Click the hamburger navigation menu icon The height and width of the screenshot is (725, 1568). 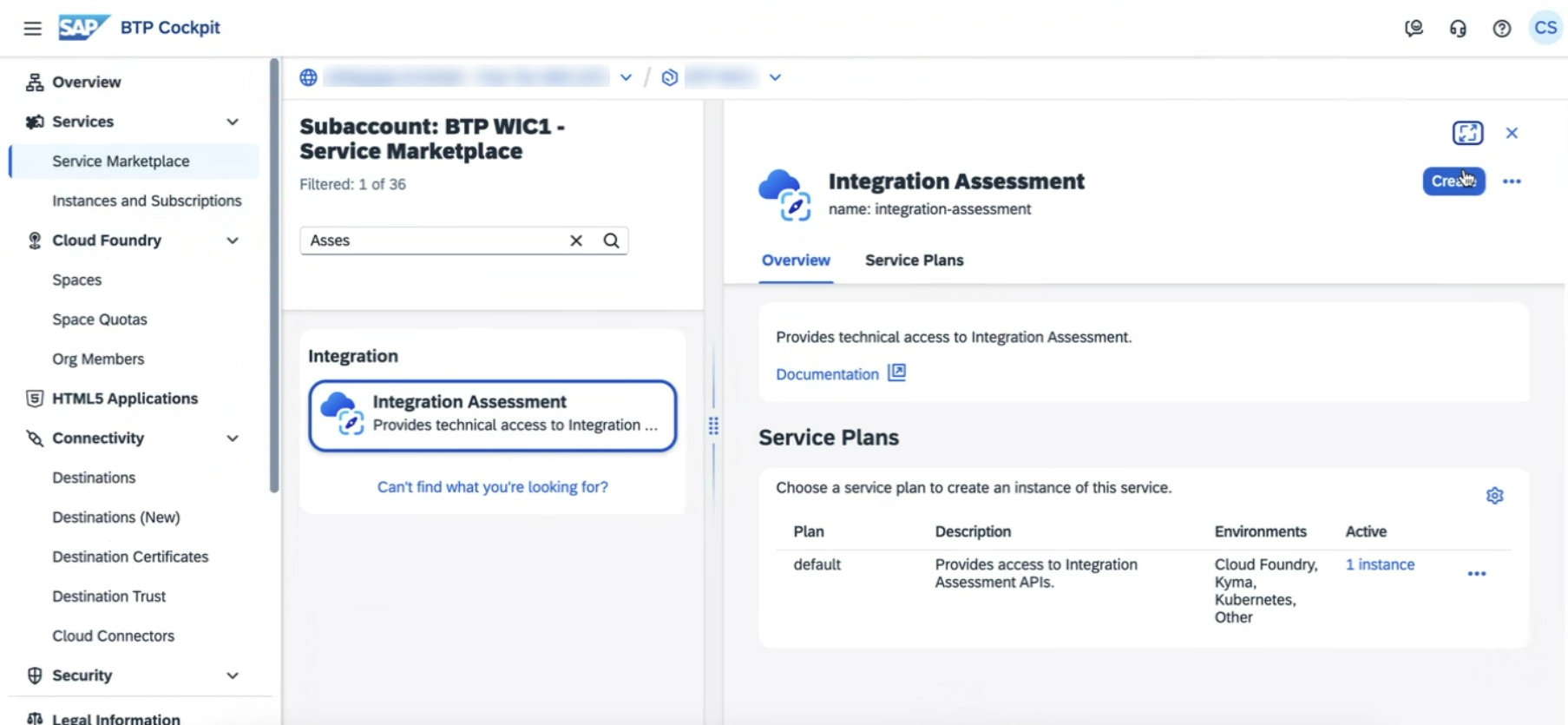tap(32, 29)
